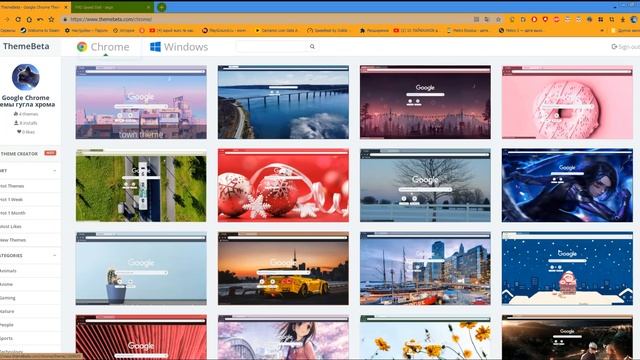Open the red Christmas ornaments theme
The image size is (640, 360).
tap(283, 185)
